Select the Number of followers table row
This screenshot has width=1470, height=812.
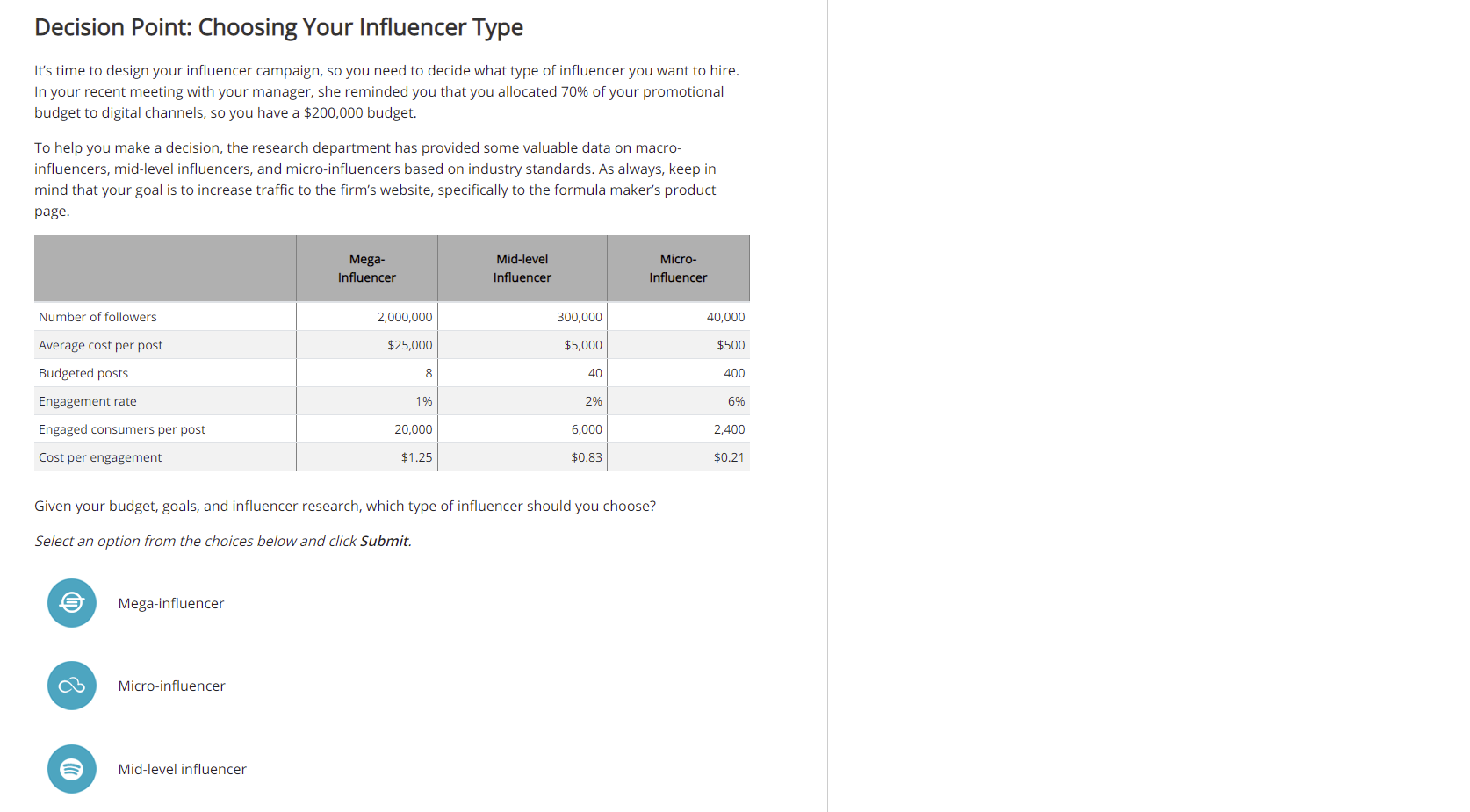click(x=97, y=316)
